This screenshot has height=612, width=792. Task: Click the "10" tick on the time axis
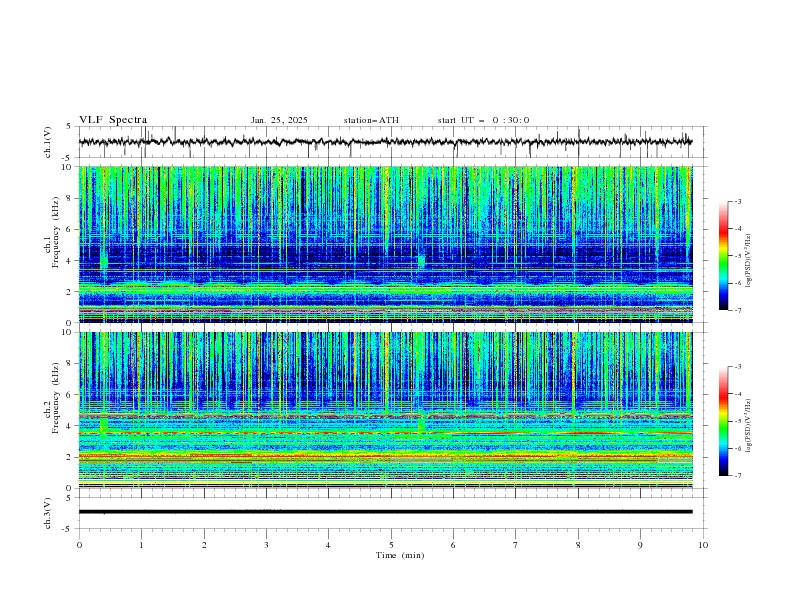click(x=703, y=545)
